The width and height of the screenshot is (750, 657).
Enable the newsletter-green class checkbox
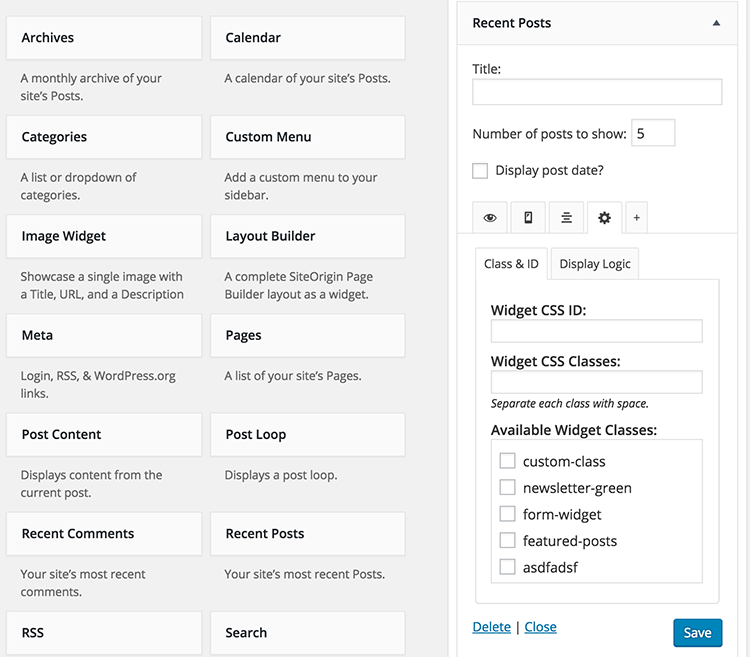[x=507, y=488]
